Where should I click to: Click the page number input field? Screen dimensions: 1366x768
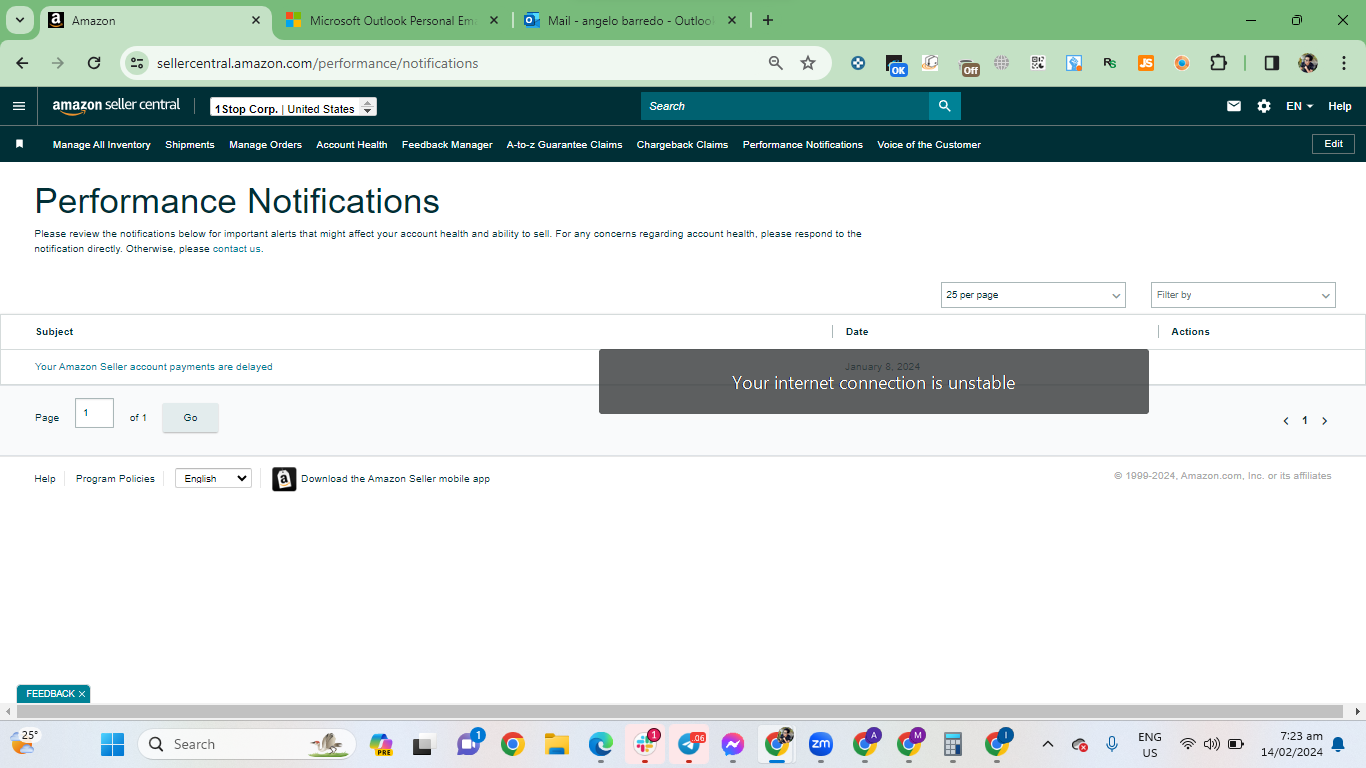94,413
